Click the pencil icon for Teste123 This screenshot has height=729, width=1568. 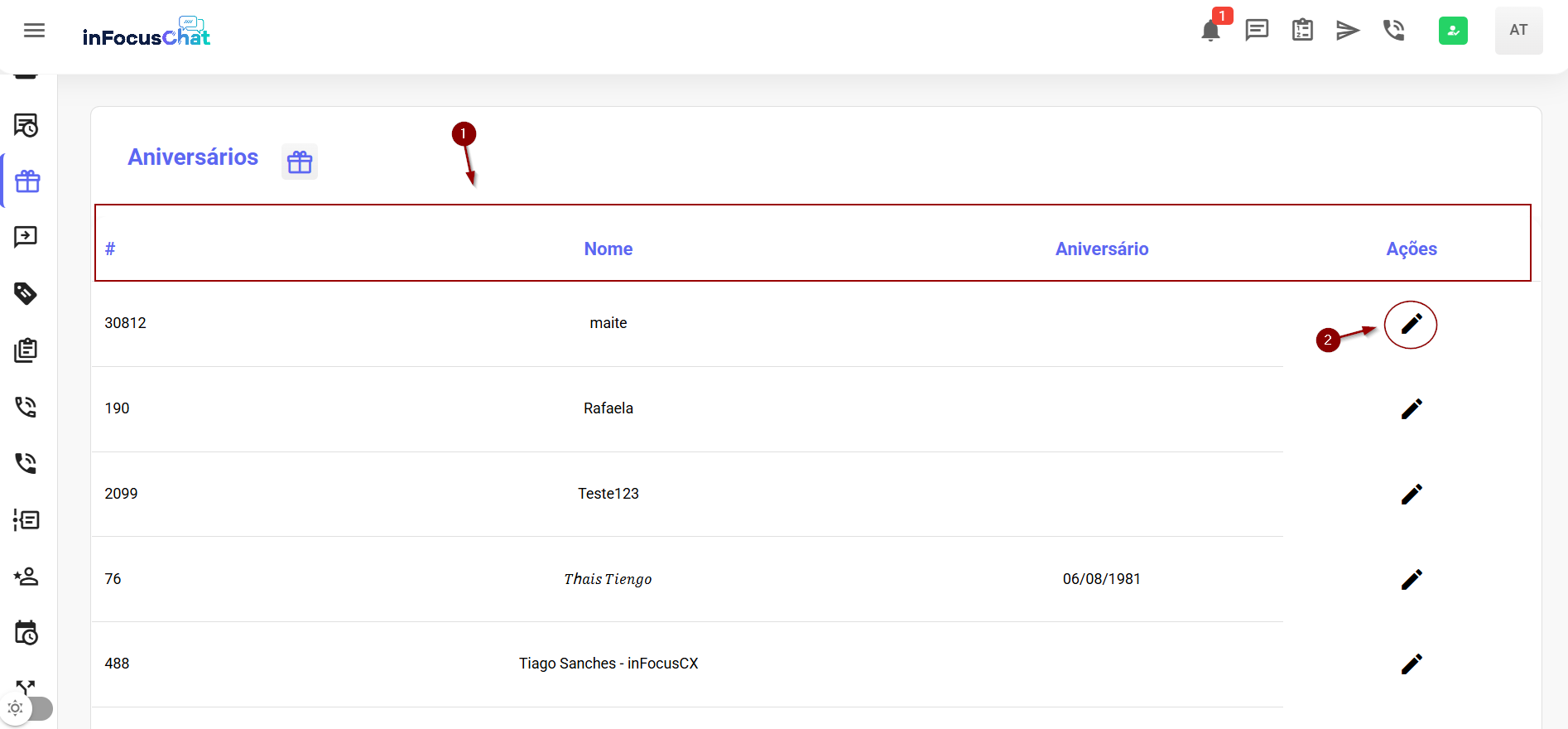[x=1411, y=494]
